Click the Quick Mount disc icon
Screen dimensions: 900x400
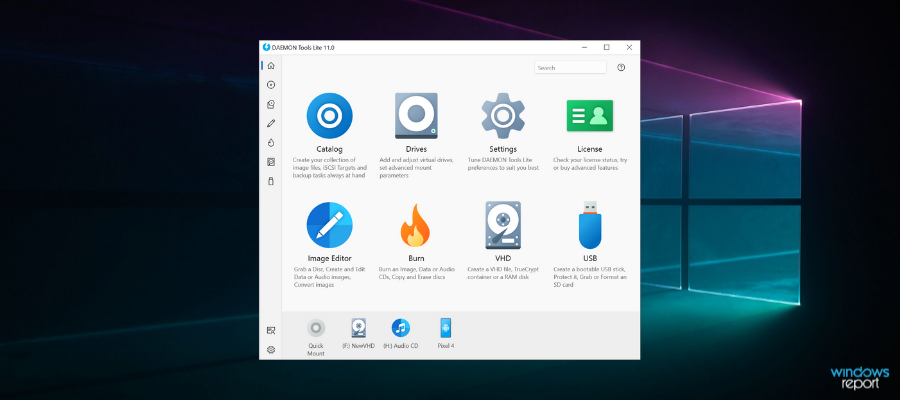[316, 328]
